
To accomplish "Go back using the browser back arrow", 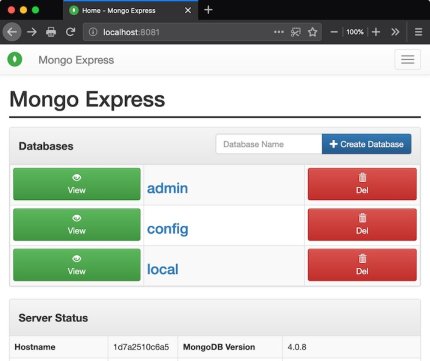I will pyautogui.click(x=12, y=32).
